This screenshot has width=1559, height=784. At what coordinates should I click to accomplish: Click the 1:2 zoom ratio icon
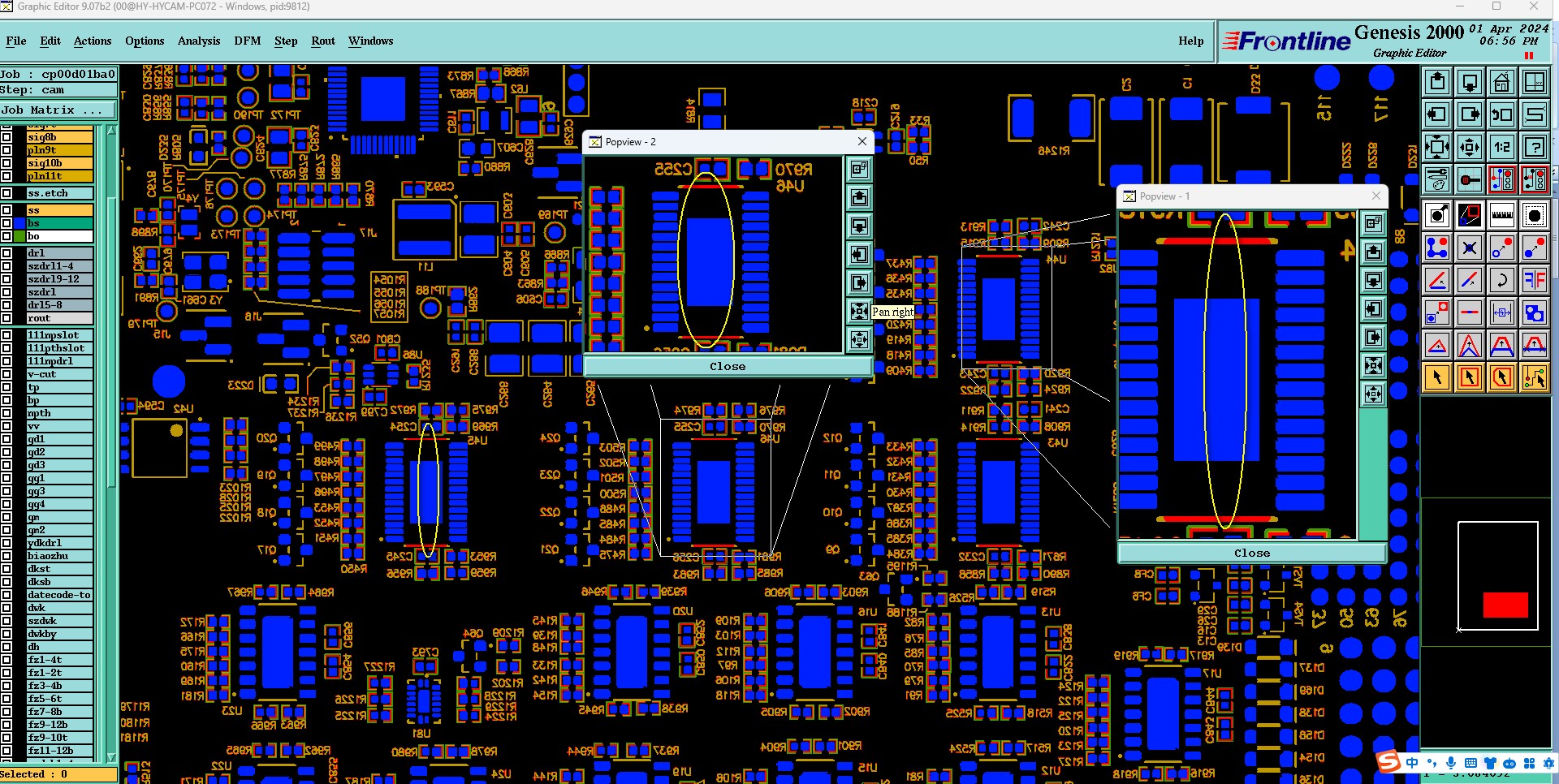click(x=1502, y=147)
